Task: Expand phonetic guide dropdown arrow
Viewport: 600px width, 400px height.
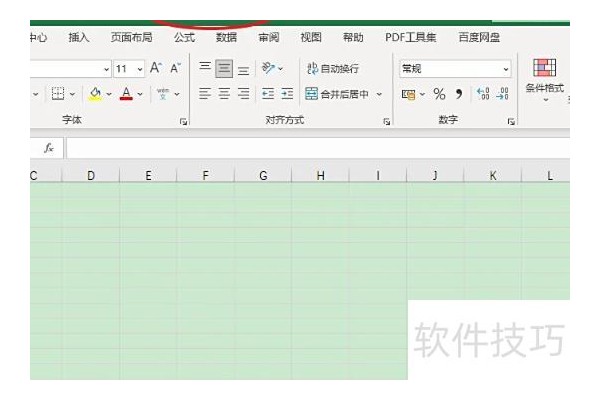Action: click(x=177, y=94)
